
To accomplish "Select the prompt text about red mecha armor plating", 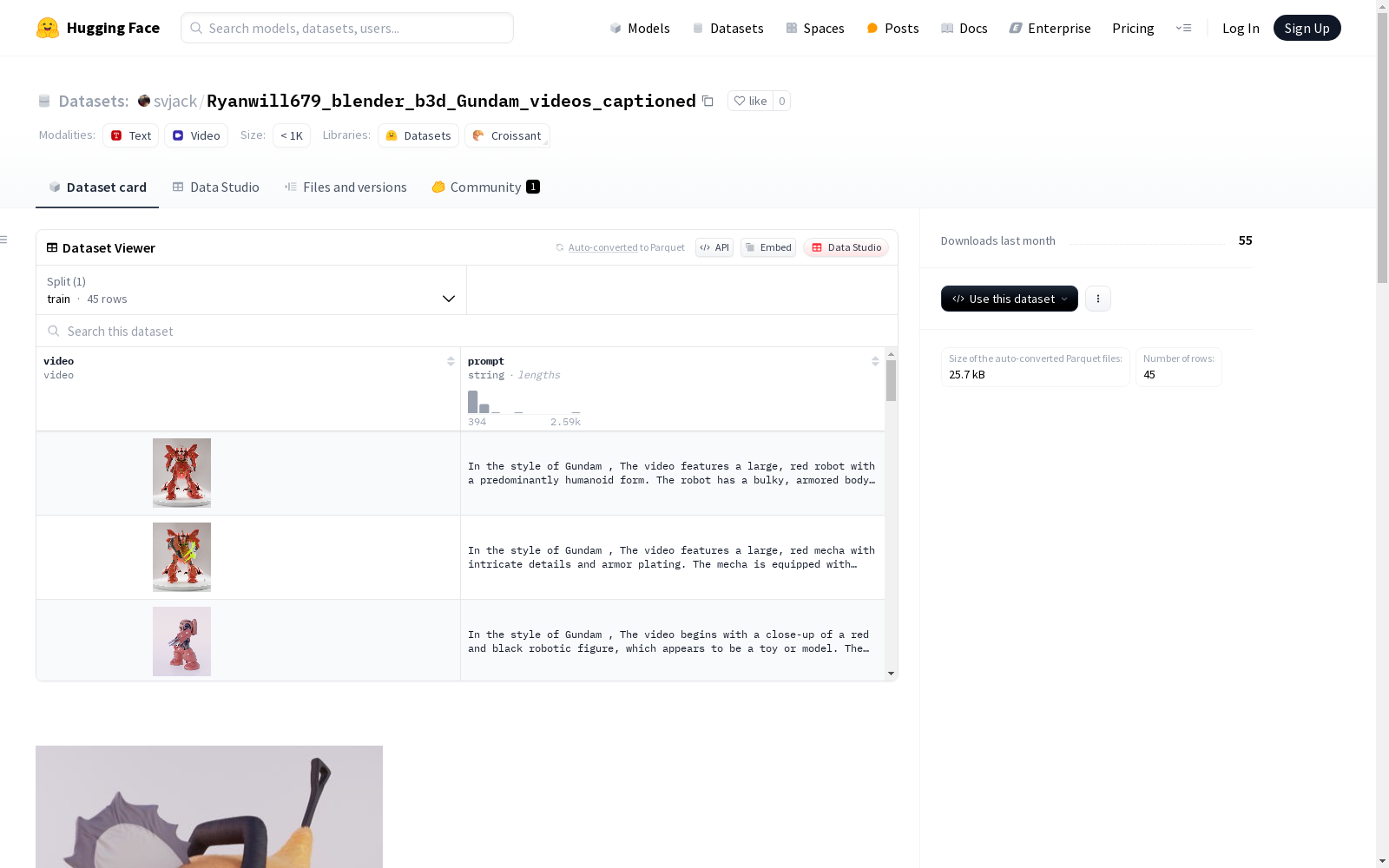I will pos(672,557).
